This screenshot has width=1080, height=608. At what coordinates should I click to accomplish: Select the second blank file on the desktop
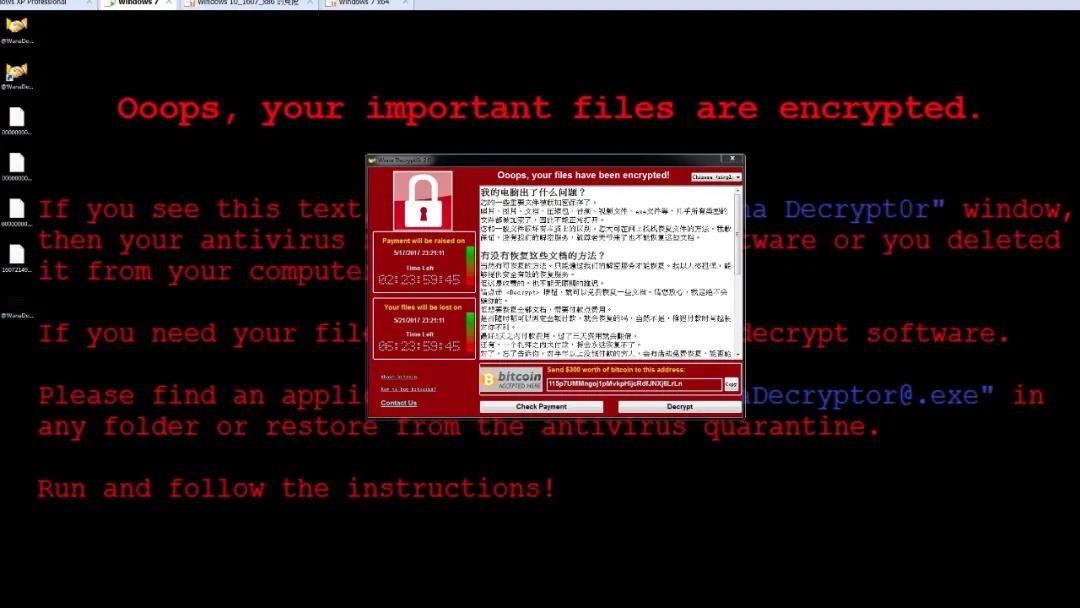[x=17, y=163]
